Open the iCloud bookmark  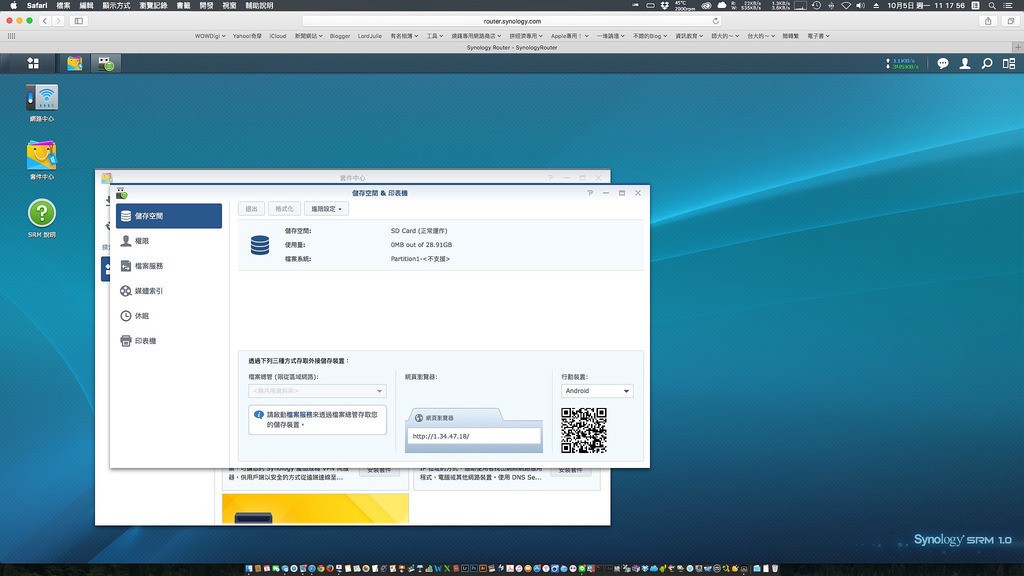click(x=278, y=36)
